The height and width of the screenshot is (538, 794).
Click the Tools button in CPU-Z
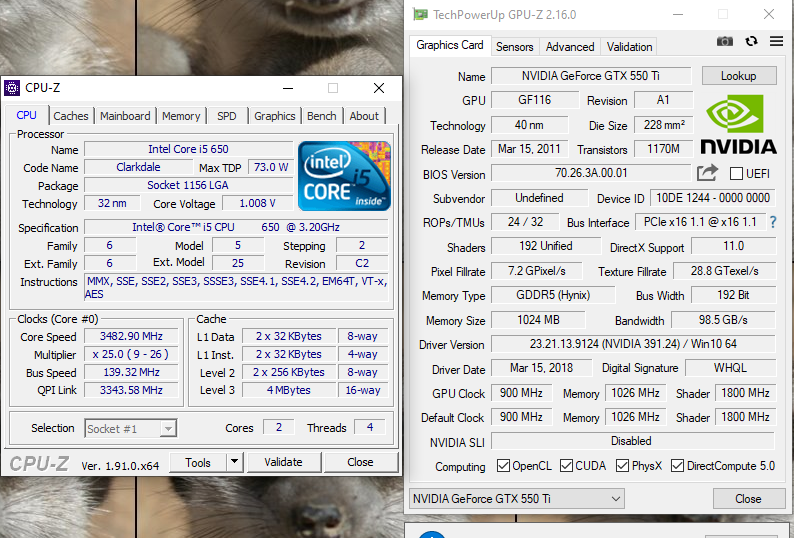click(x=197, y=462)
